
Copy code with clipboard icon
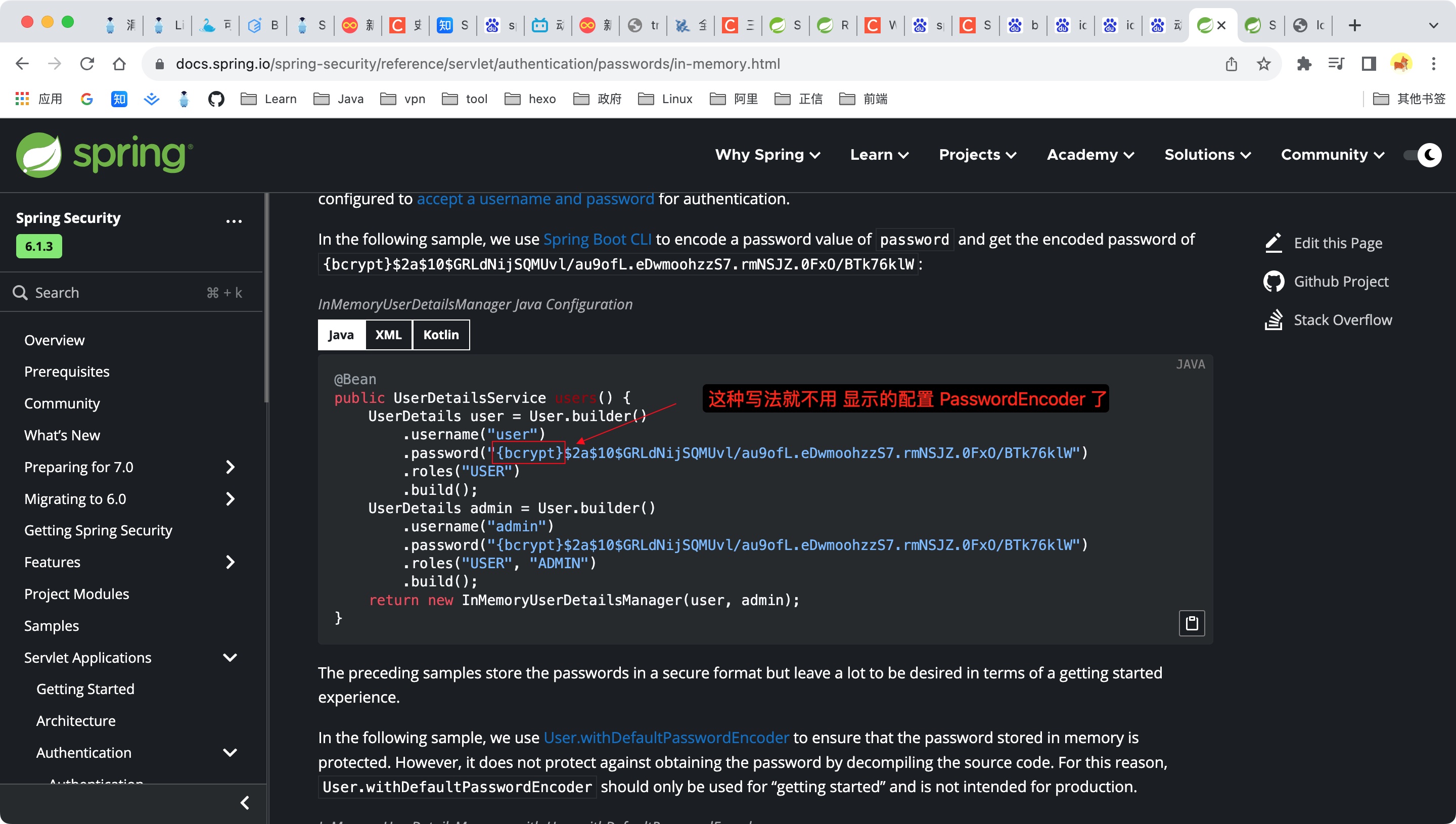point(1191,623)
